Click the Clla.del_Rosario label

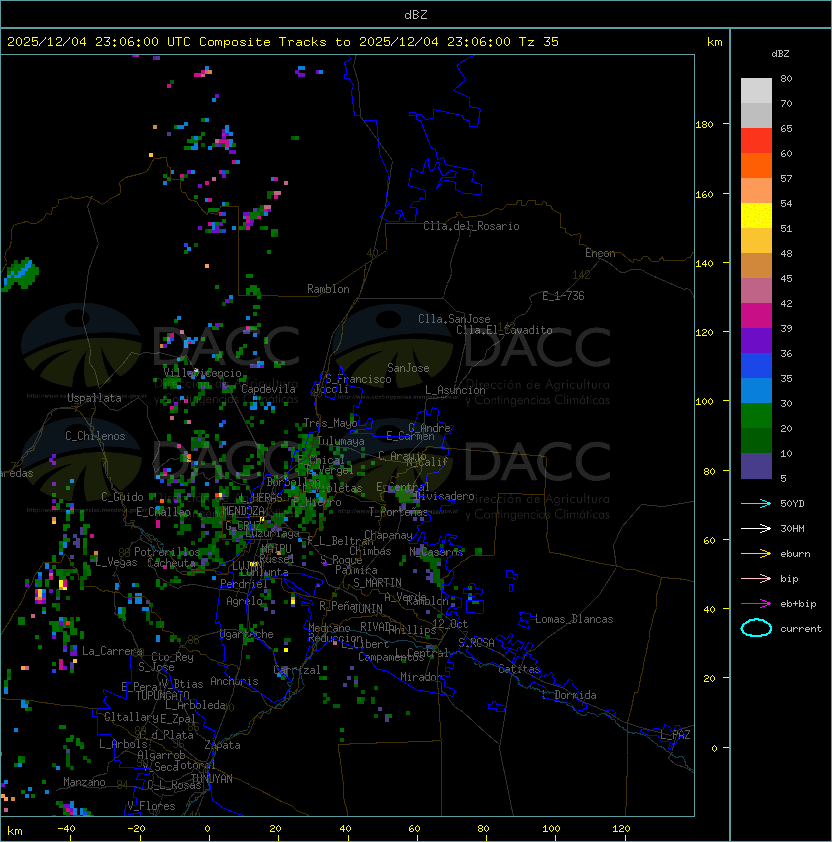471,226
